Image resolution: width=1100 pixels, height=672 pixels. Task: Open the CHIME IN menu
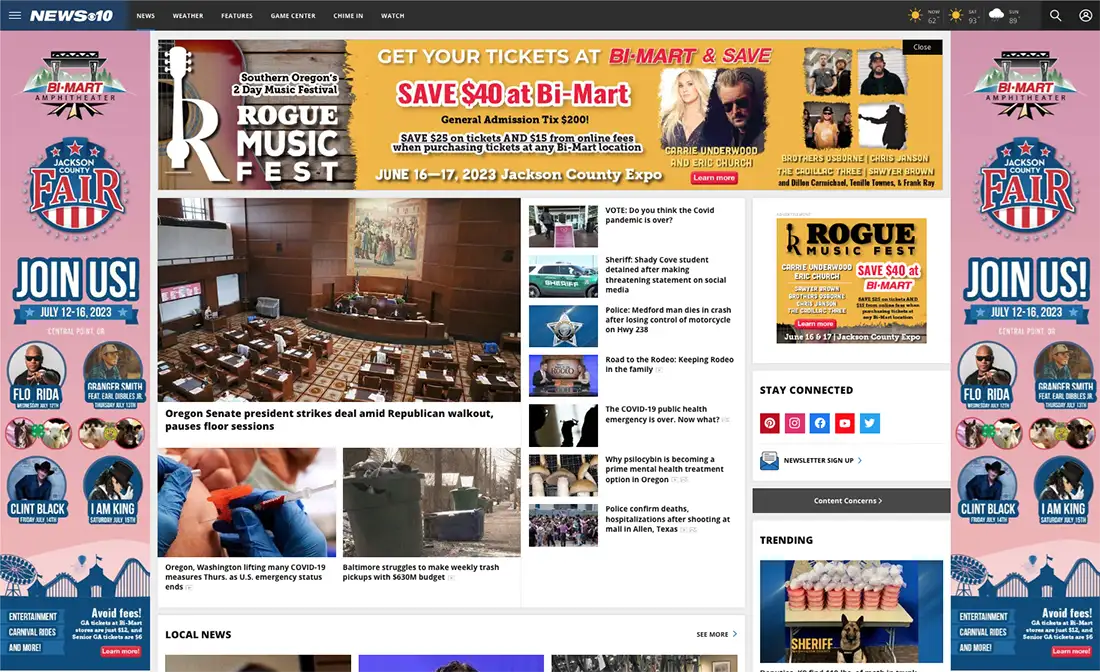pos(348,15)
